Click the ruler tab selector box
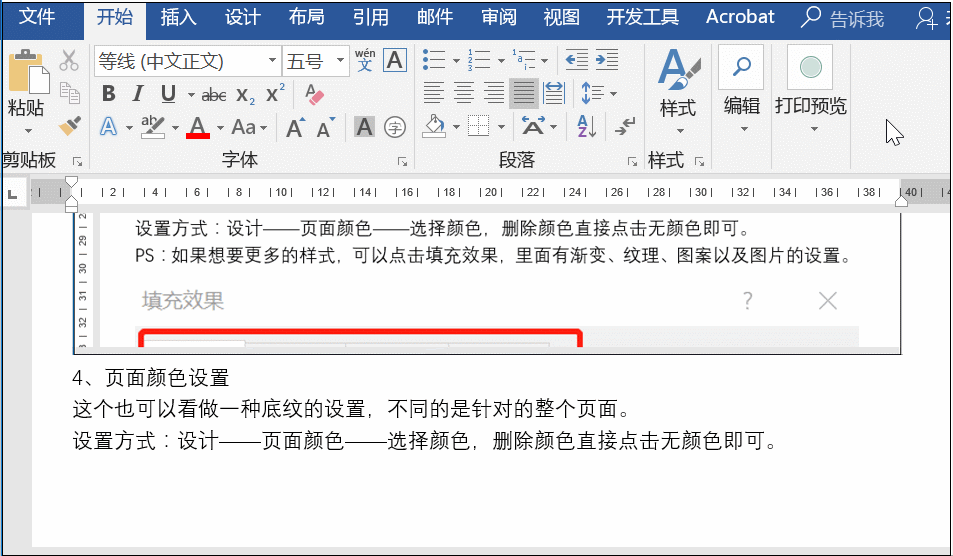The height and width of the screenshot is (556, 953). click(x=12, y=194)
